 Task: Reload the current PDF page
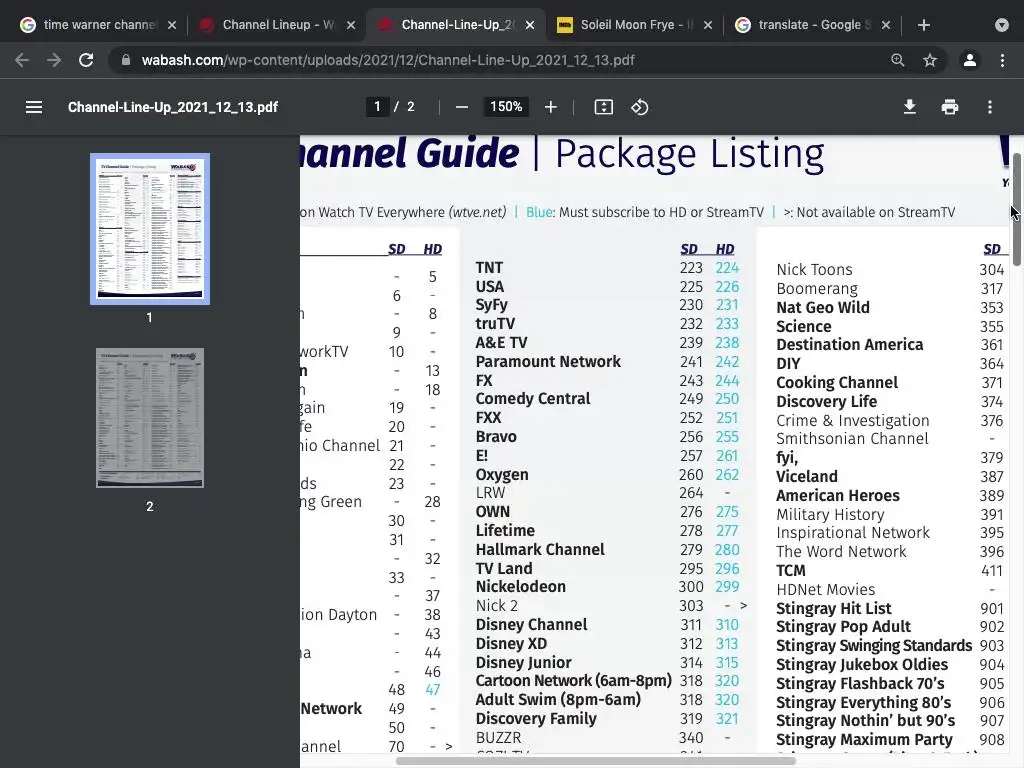tap(86, 60)
